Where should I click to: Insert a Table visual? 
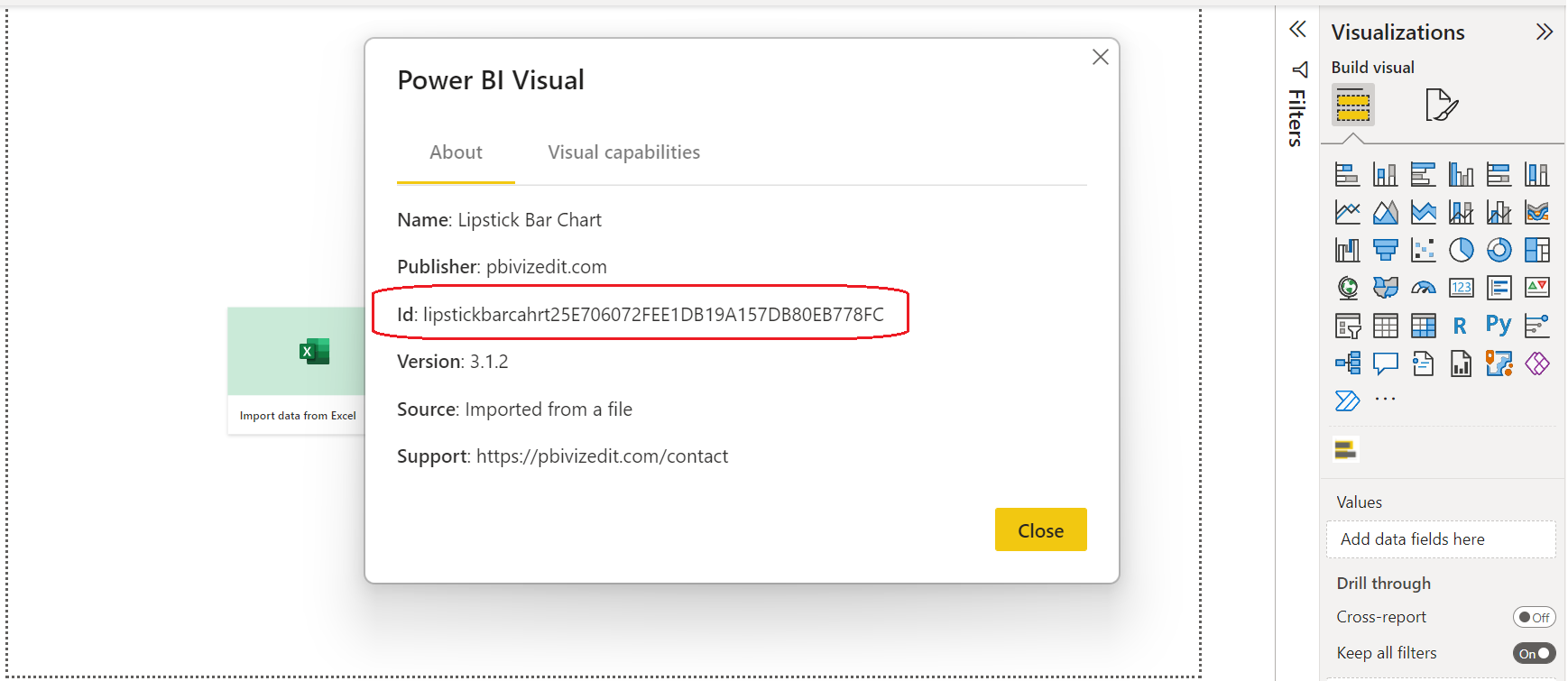click(x=1385, y=326)
